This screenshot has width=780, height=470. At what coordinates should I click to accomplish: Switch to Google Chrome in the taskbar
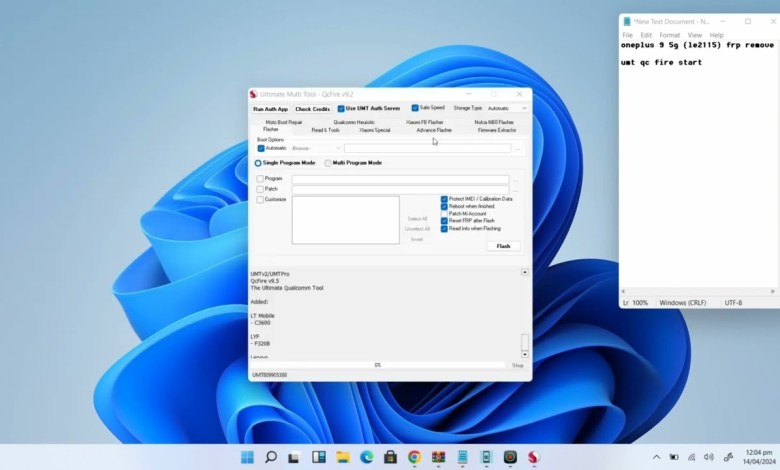tap(414, 457)
